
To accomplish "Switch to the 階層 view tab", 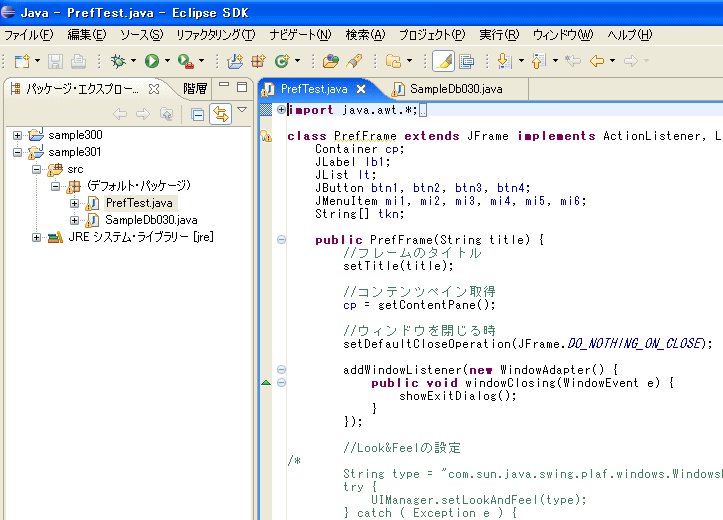I will point(195,89).
